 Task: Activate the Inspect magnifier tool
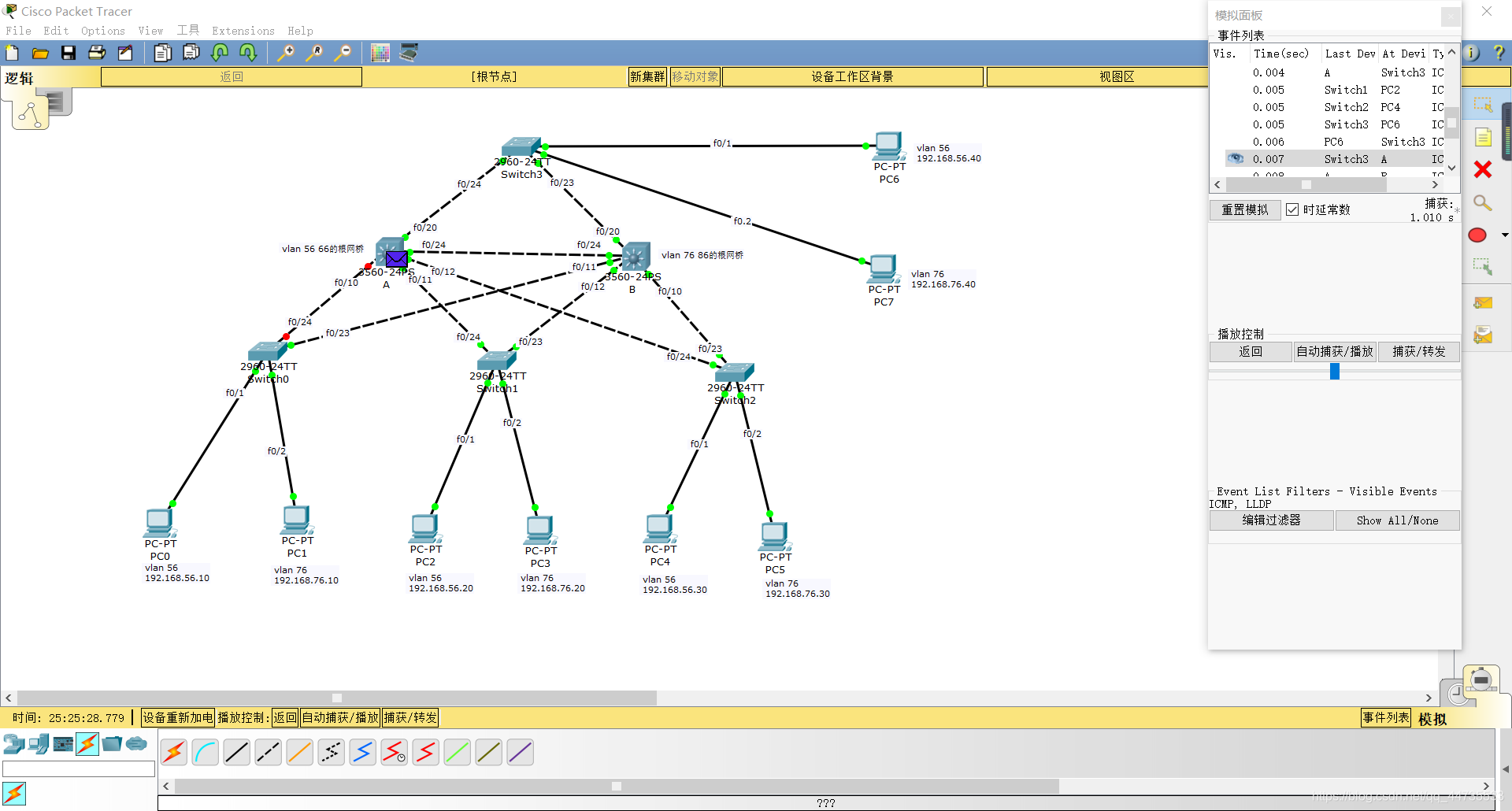(1483, 202)
